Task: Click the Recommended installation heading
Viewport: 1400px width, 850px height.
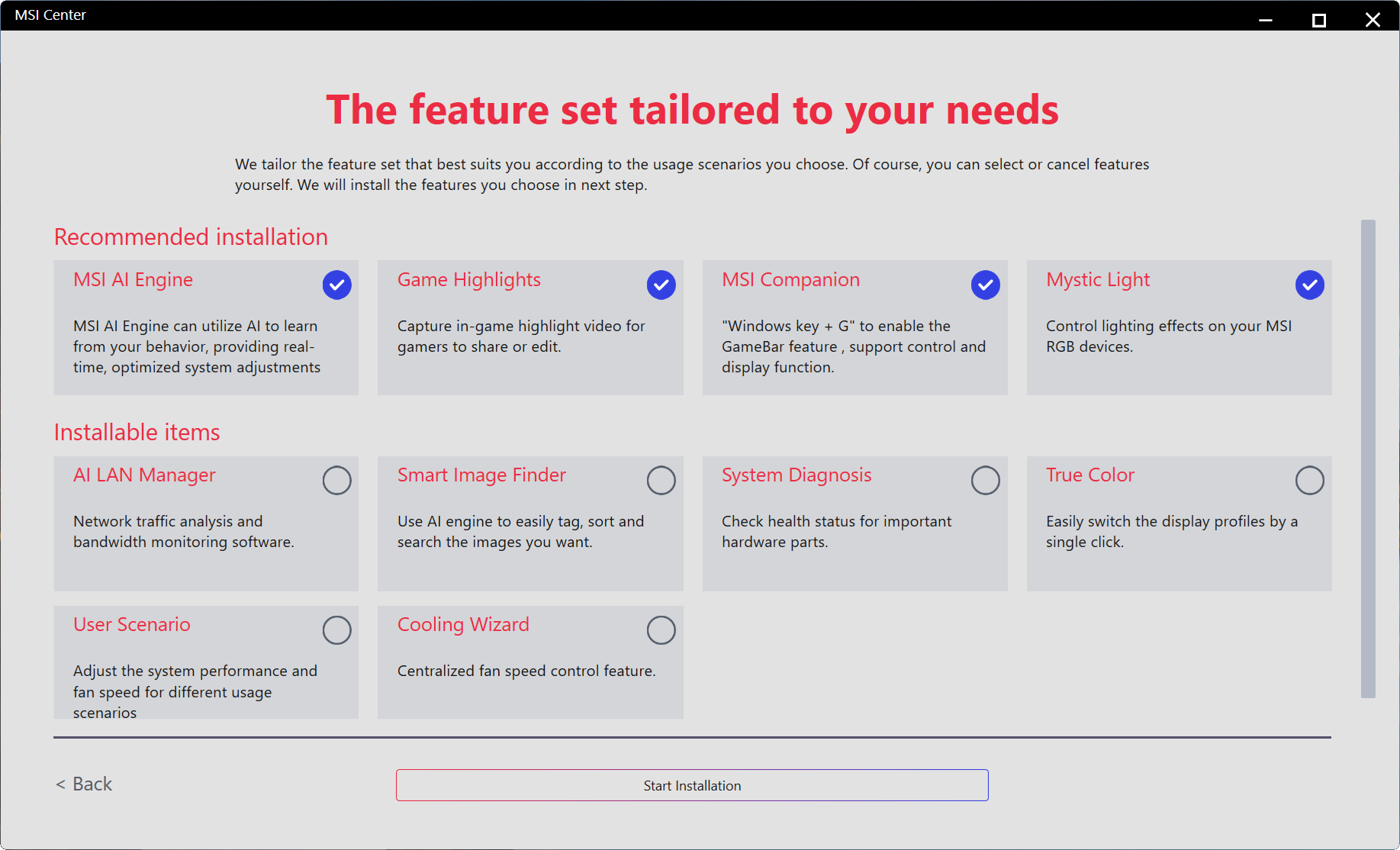Action: point(191,237)
